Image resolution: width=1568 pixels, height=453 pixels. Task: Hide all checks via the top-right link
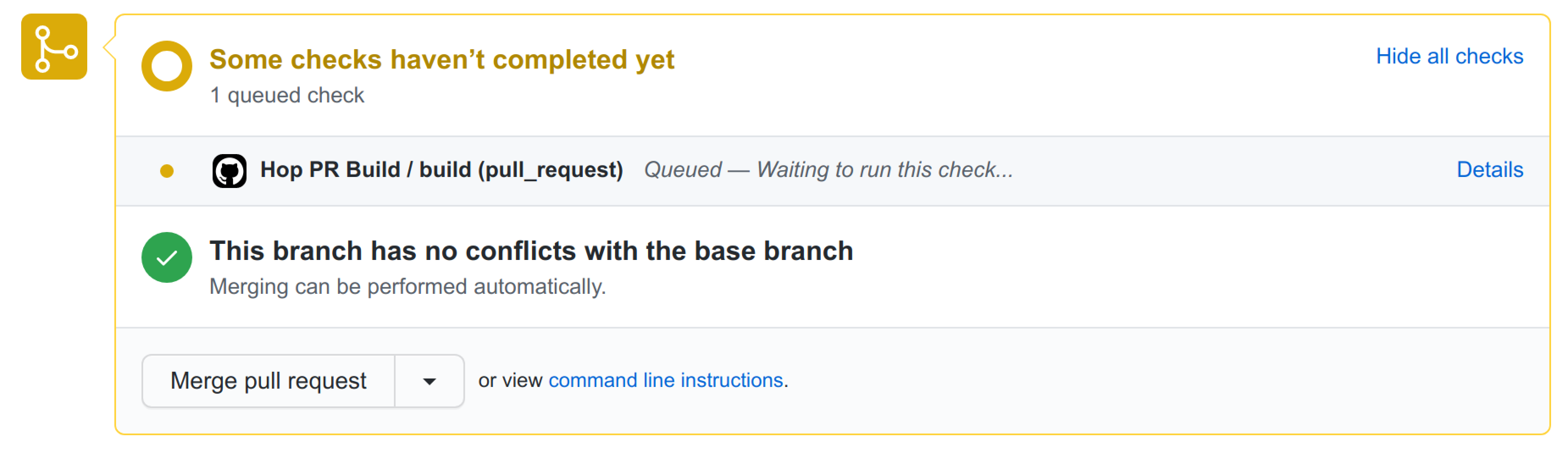click(1449, 56)
